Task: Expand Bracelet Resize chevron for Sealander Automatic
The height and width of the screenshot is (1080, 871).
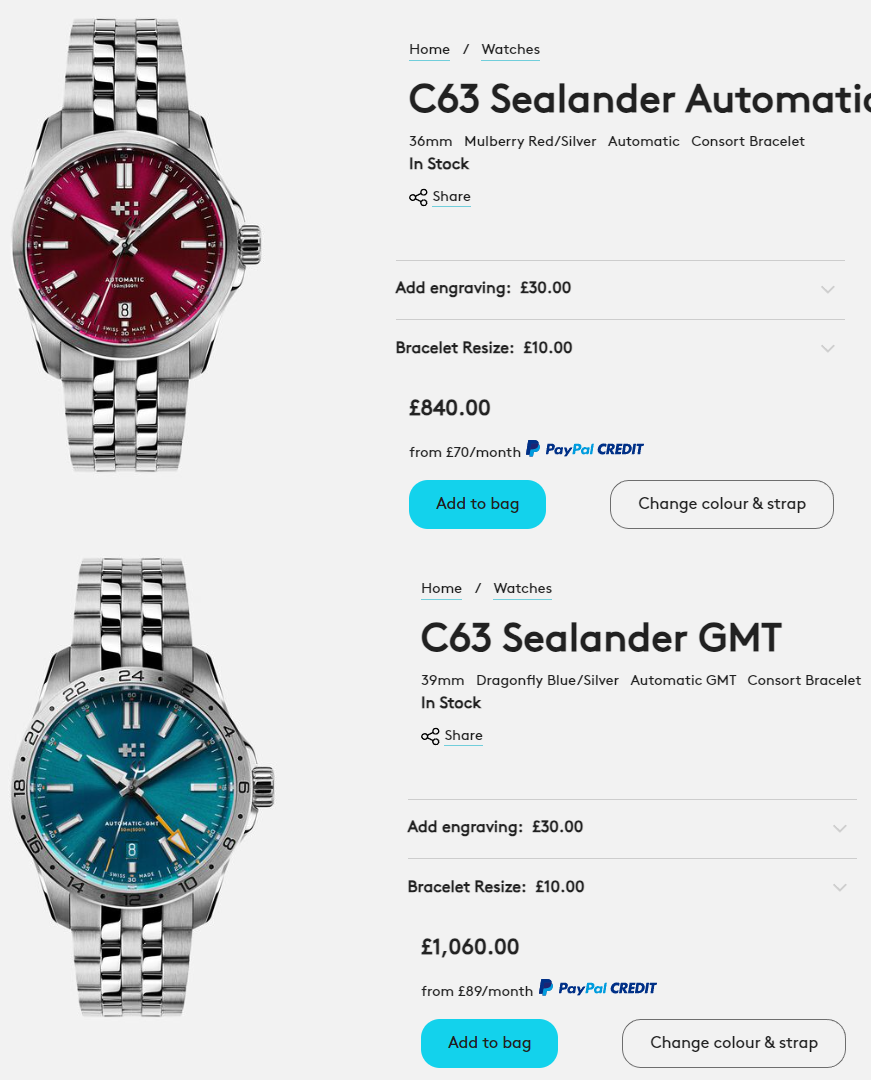Action: (827, 349)
